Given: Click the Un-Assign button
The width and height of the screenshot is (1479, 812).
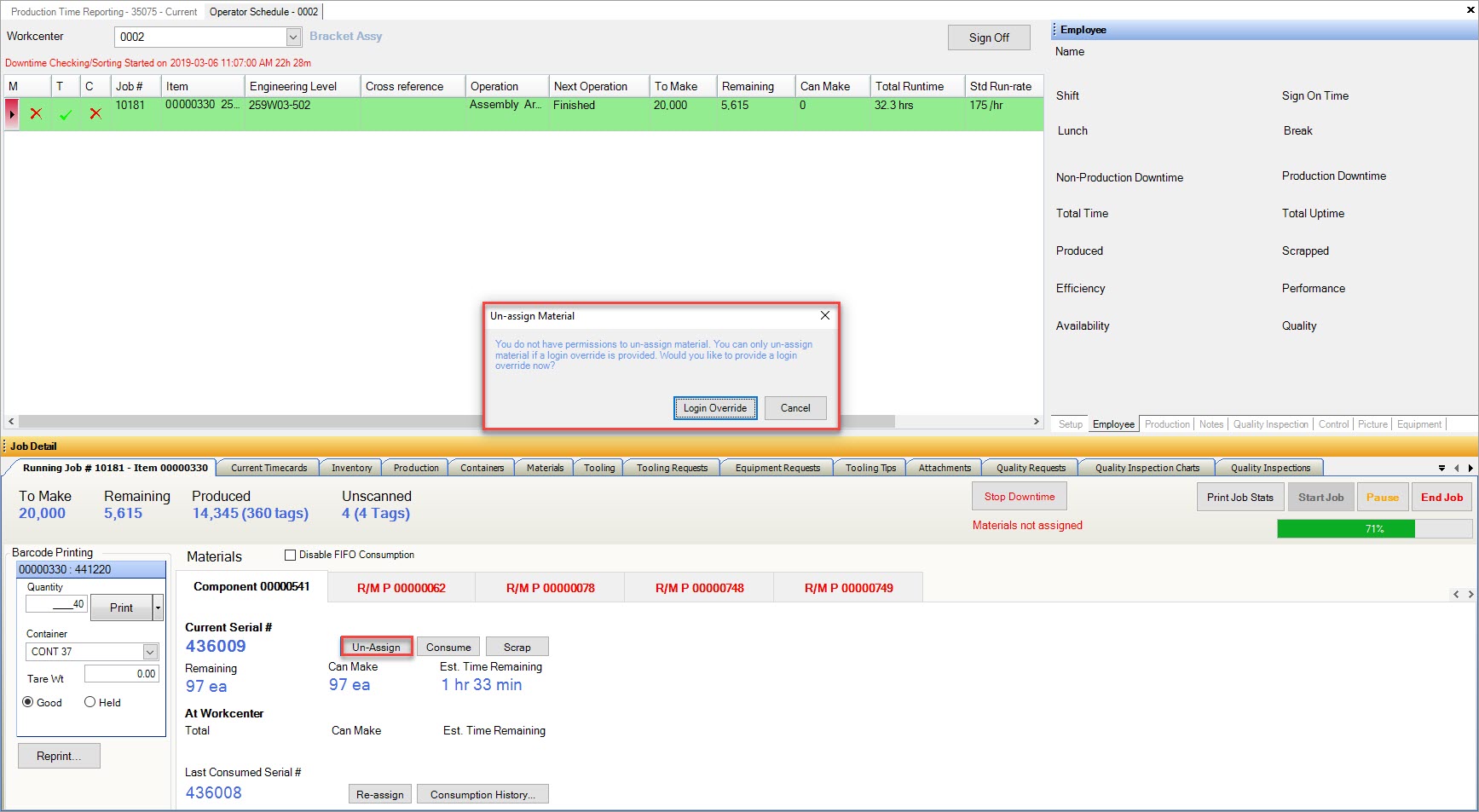Looking at the screenshot, I should pos(376,647).
